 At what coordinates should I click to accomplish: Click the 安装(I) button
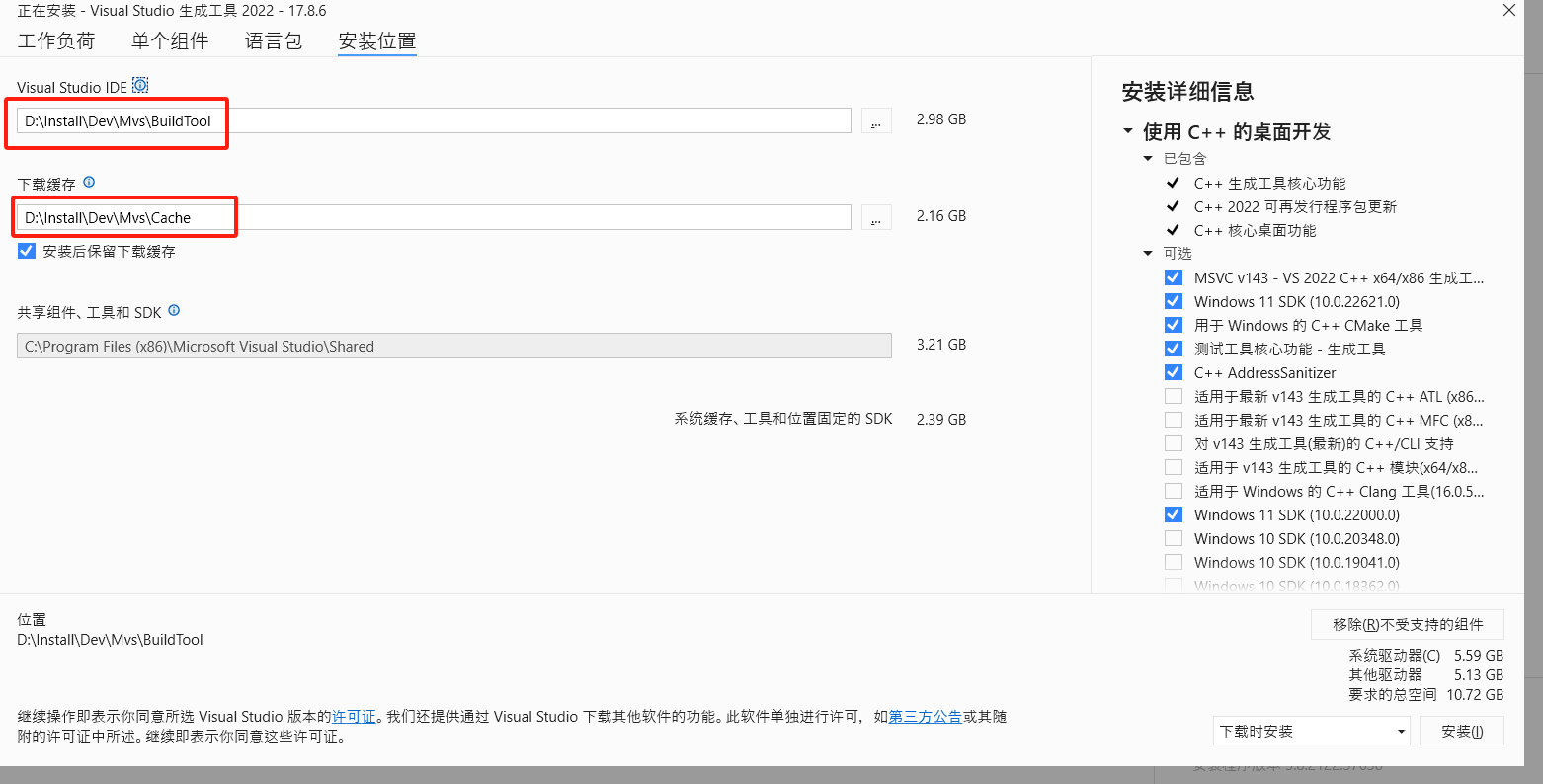1462,732
